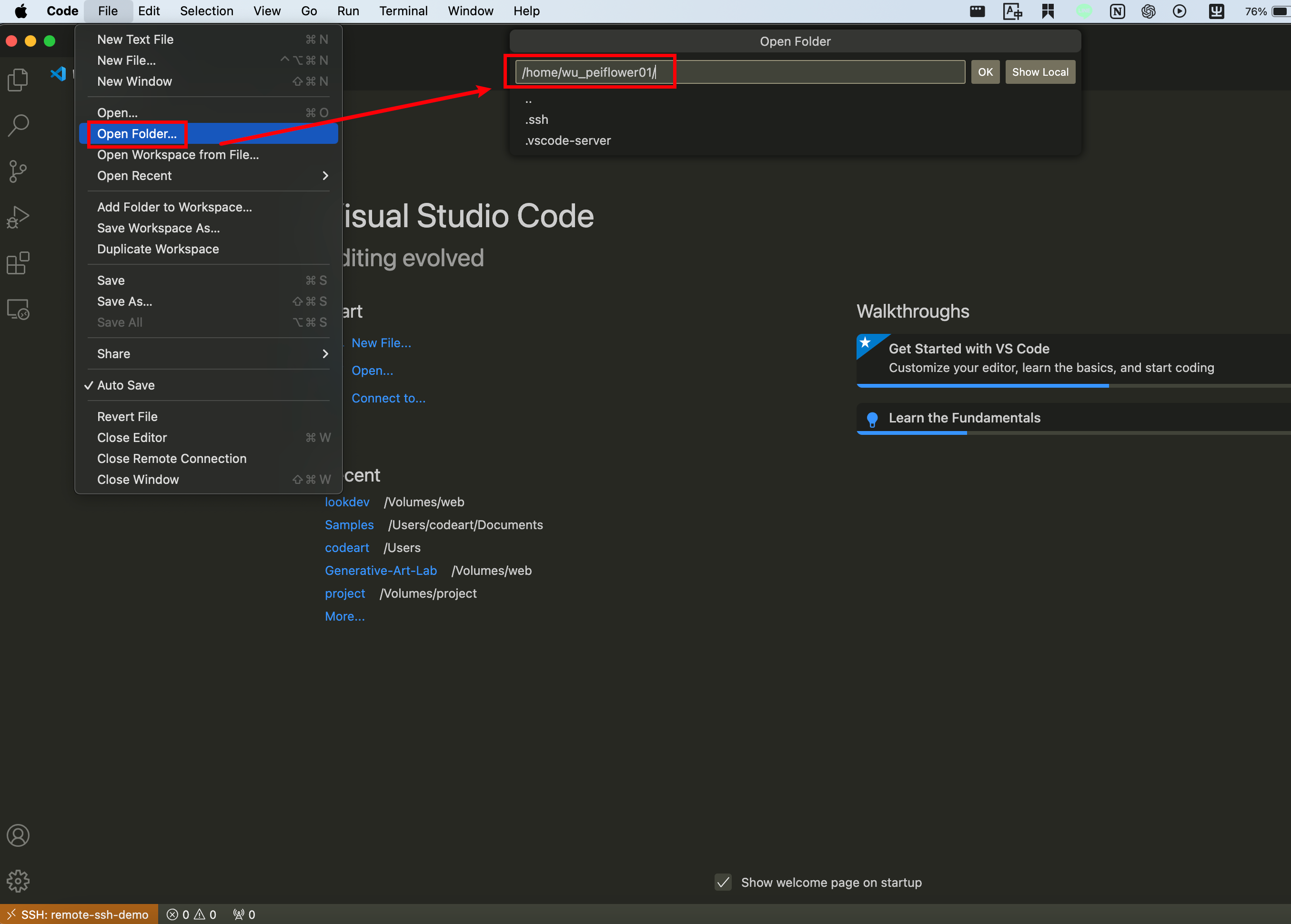This screenshot has height=924, width=1291.
Task: Toggle the Auto Save menu option
Action: coord(126,385)
